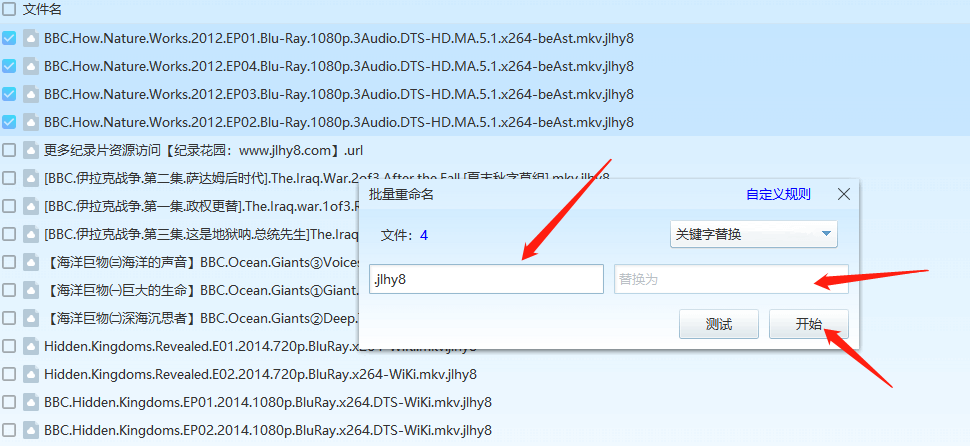The width and height of the screenshot is (970, 446).
Task: Click the keyword field containing .jlhy8
Action: tap(486, 280)
